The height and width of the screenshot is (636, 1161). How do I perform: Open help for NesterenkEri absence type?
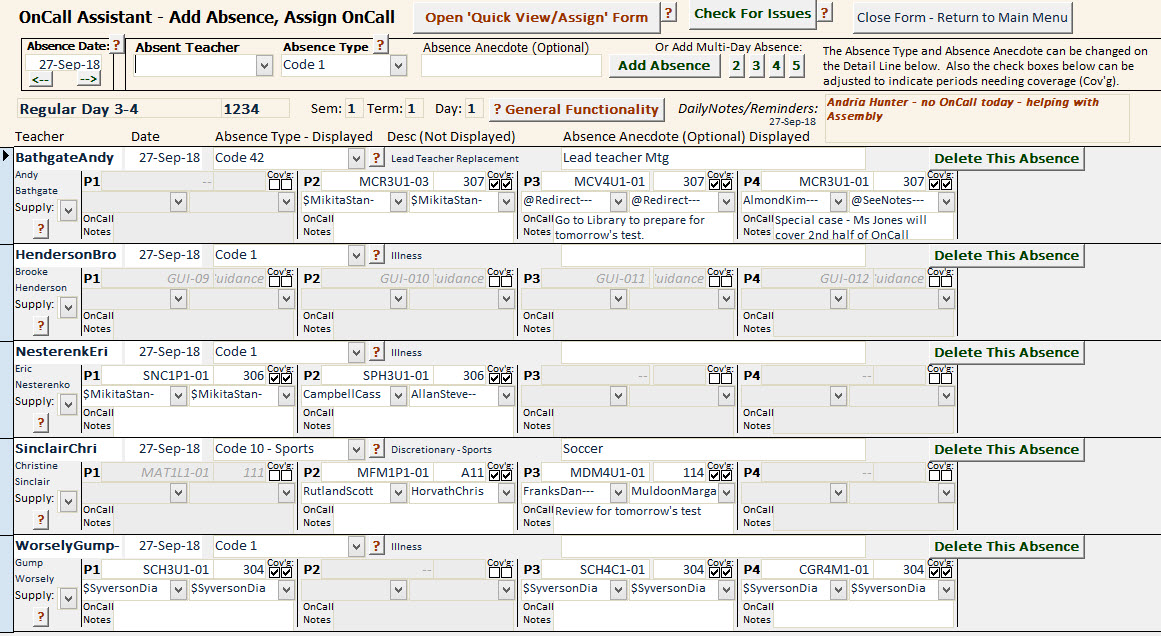point(376,352)
